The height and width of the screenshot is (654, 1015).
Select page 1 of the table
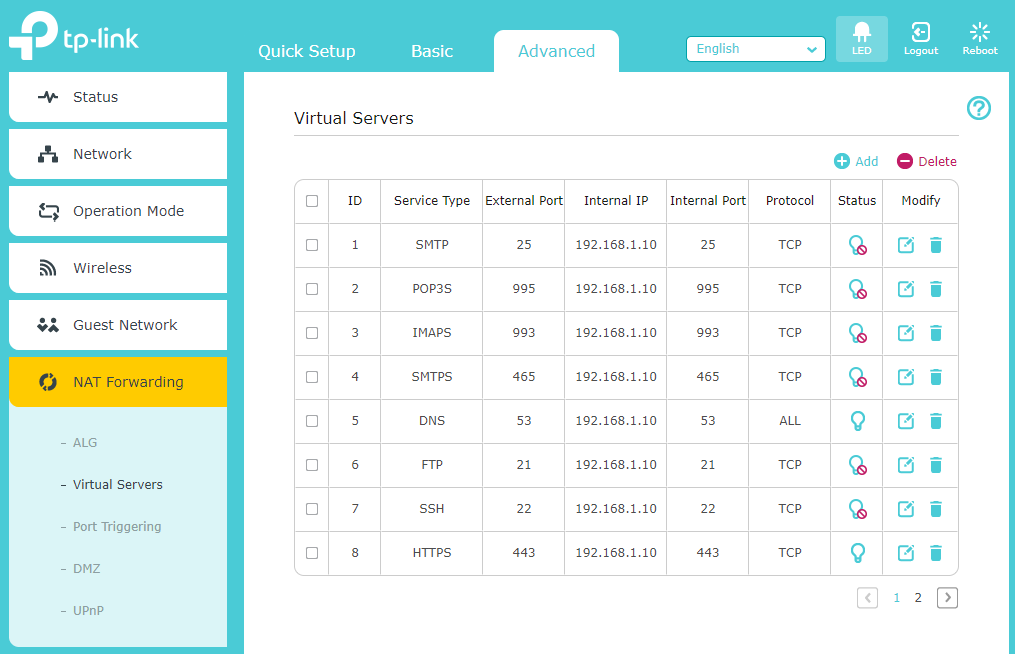click(897, 598)
